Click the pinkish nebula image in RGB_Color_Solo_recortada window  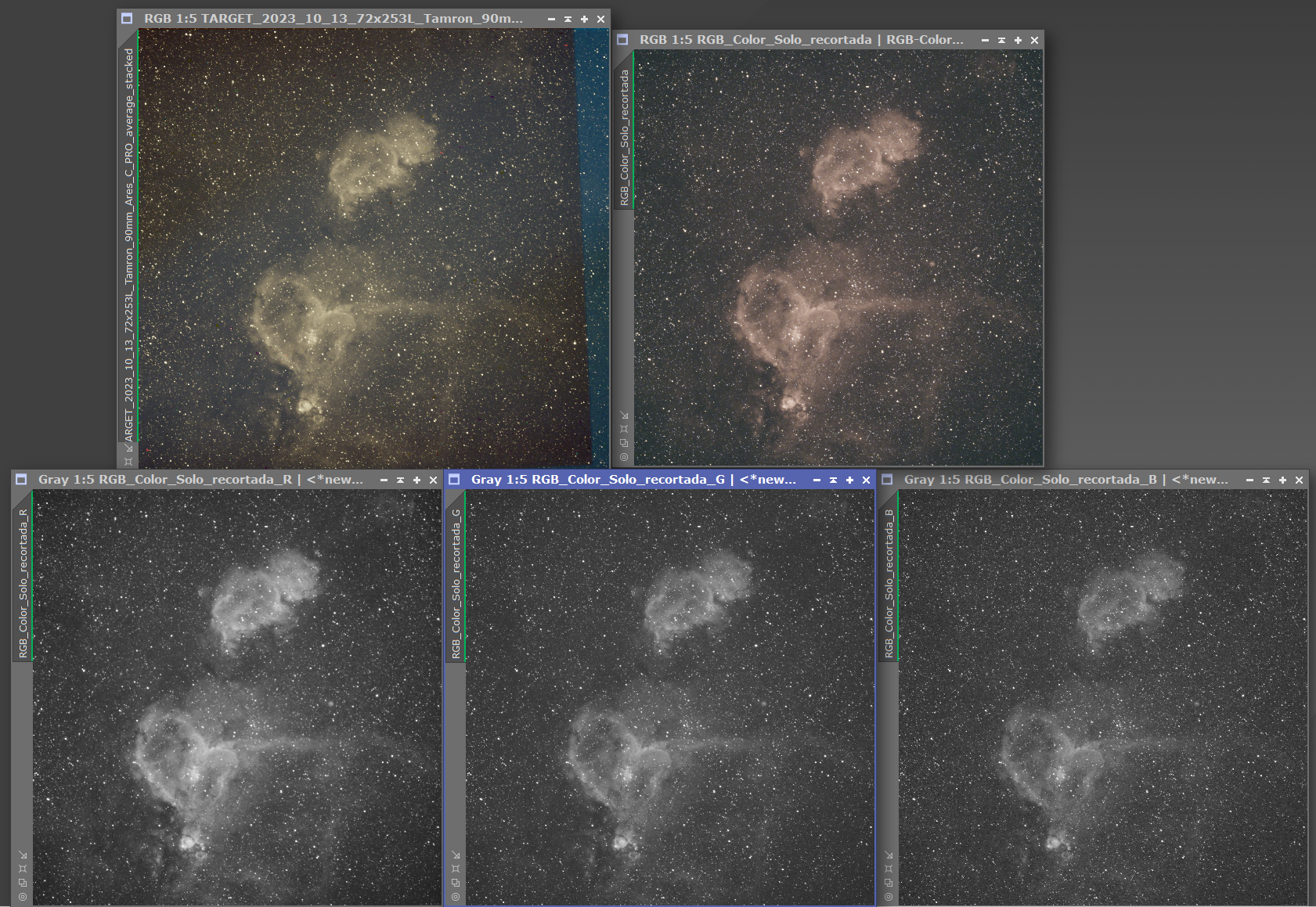click(x=838, y=257)
